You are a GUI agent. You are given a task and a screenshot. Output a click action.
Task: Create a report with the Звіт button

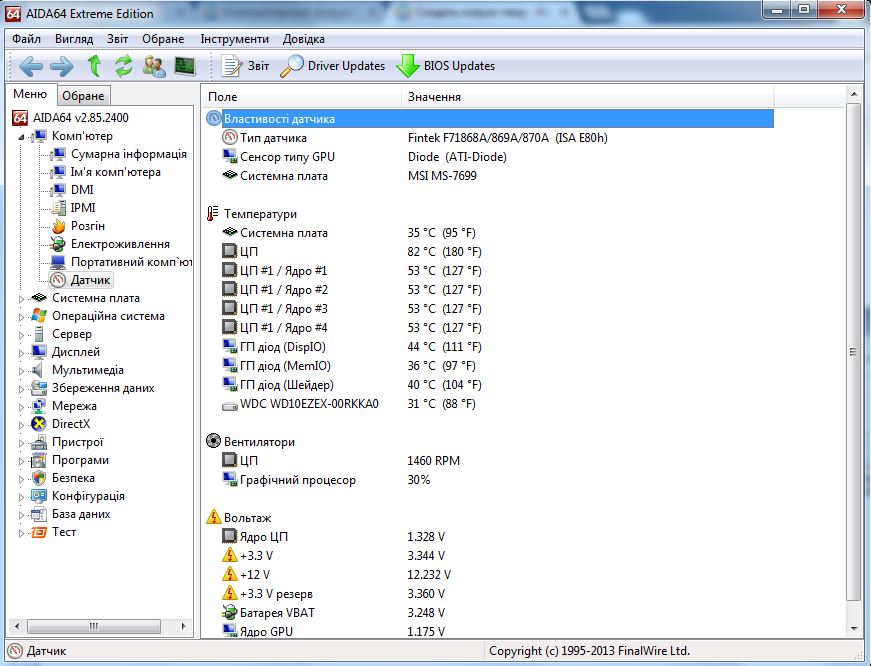(246, 66)
